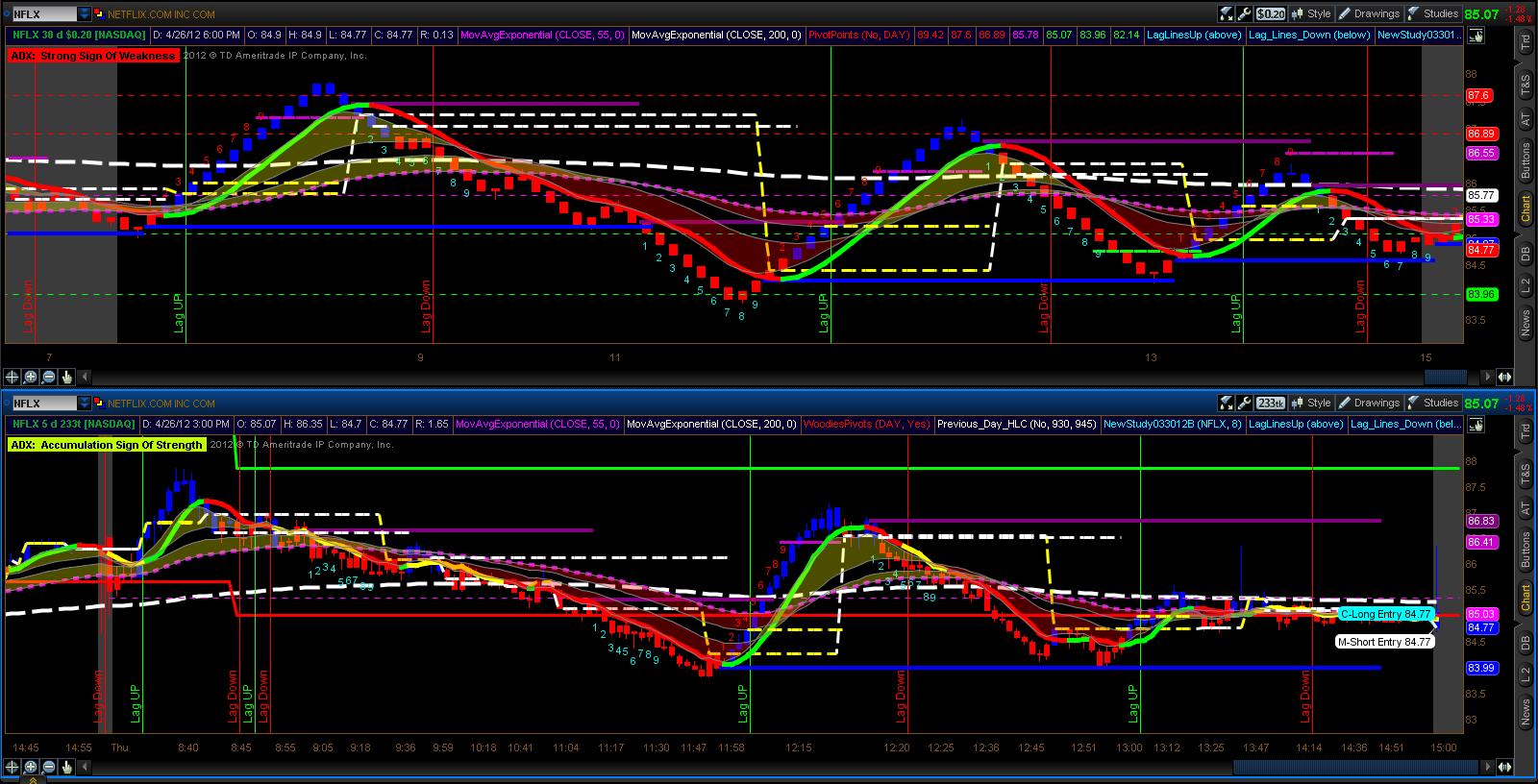The image size is (1538, 784).
Task: Open Studies menu in top chart
Action: tap(1432, 13)
